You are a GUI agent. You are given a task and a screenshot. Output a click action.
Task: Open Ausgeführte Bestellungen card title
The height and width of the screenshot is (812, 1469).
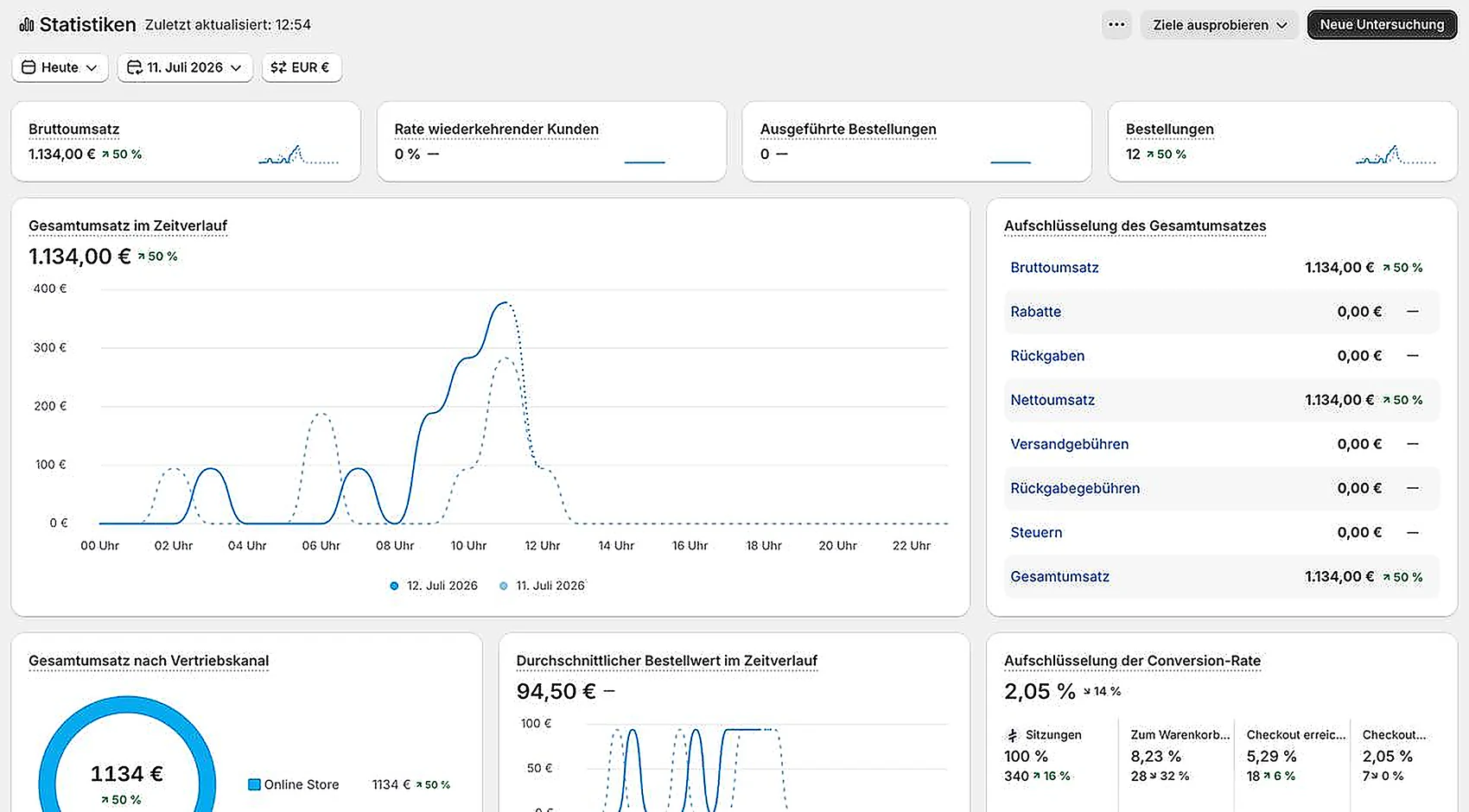click(848, 130)
